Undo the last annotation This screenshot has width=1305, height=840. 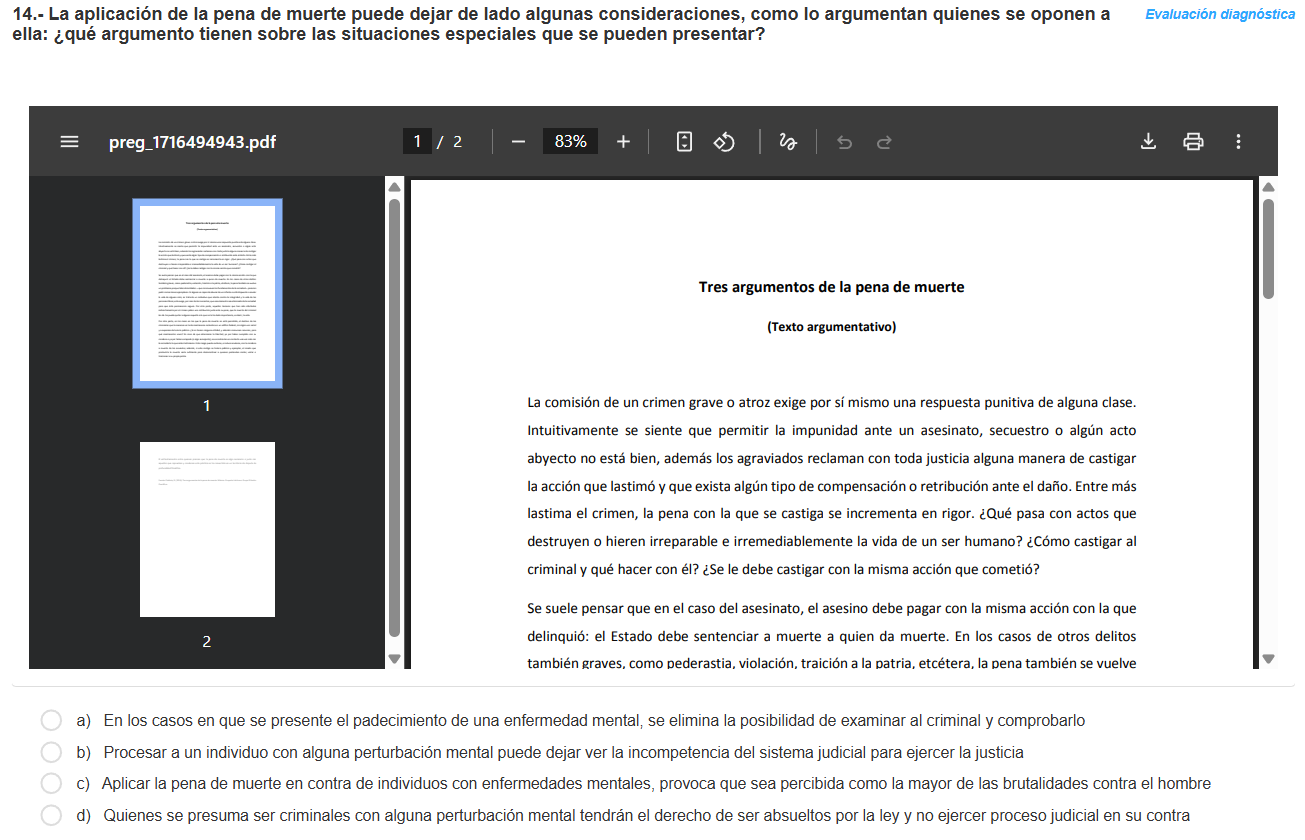844,141
